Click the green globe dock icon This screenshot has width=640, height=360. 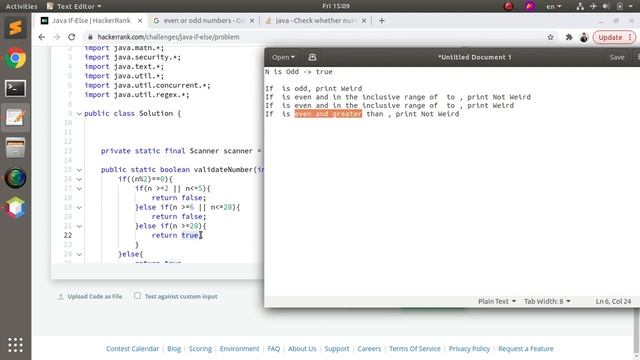[16, 178]
